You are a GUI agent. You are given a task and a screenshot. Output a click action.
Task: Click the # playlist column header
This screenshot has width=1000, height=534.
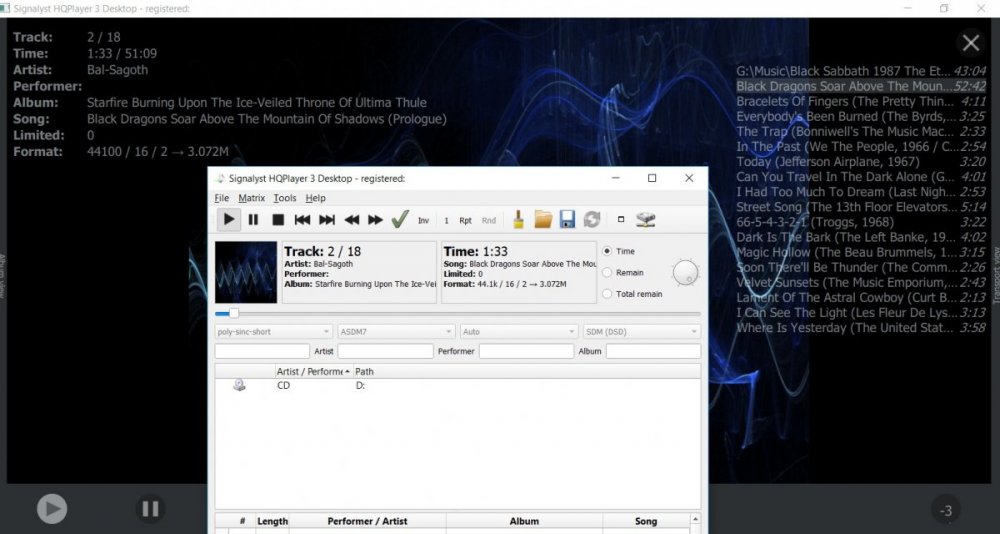tap(242, 521)
